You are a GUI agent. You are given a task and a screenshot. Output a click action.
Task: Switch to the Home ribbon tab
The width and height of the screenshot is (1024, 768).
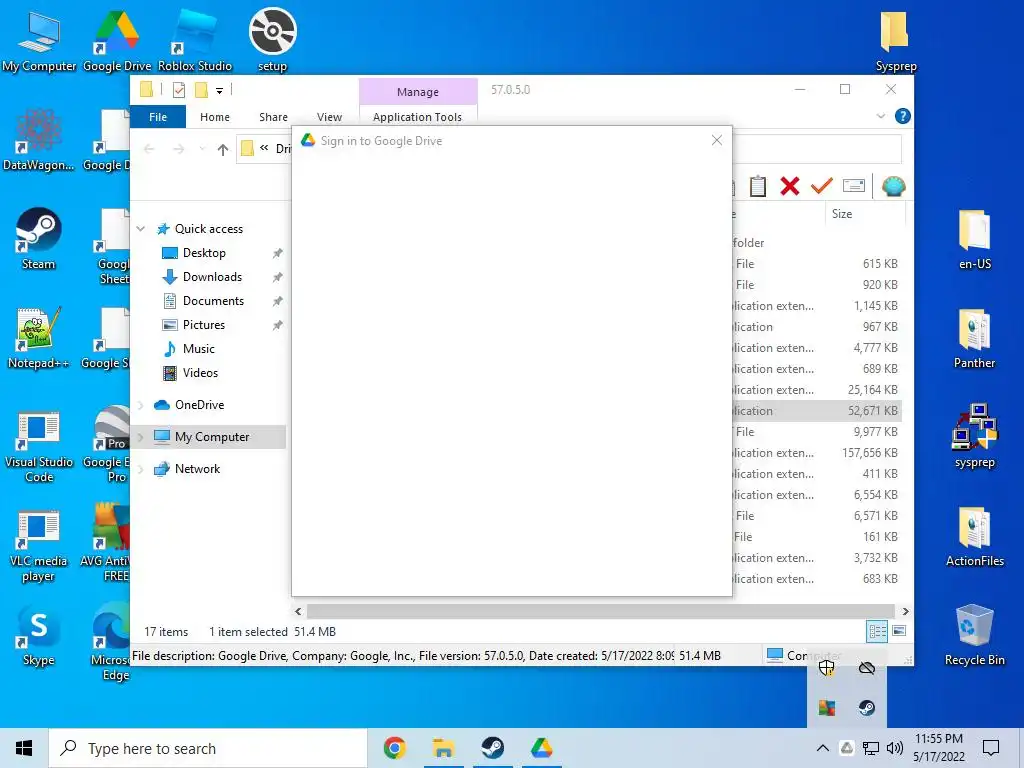215,117
